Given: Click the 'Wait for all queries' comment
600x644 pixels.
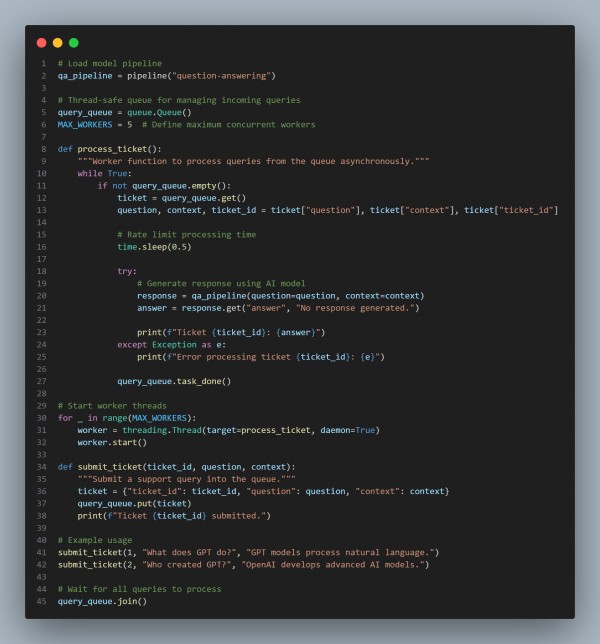Looking at the screenshot, I should 139,589.
